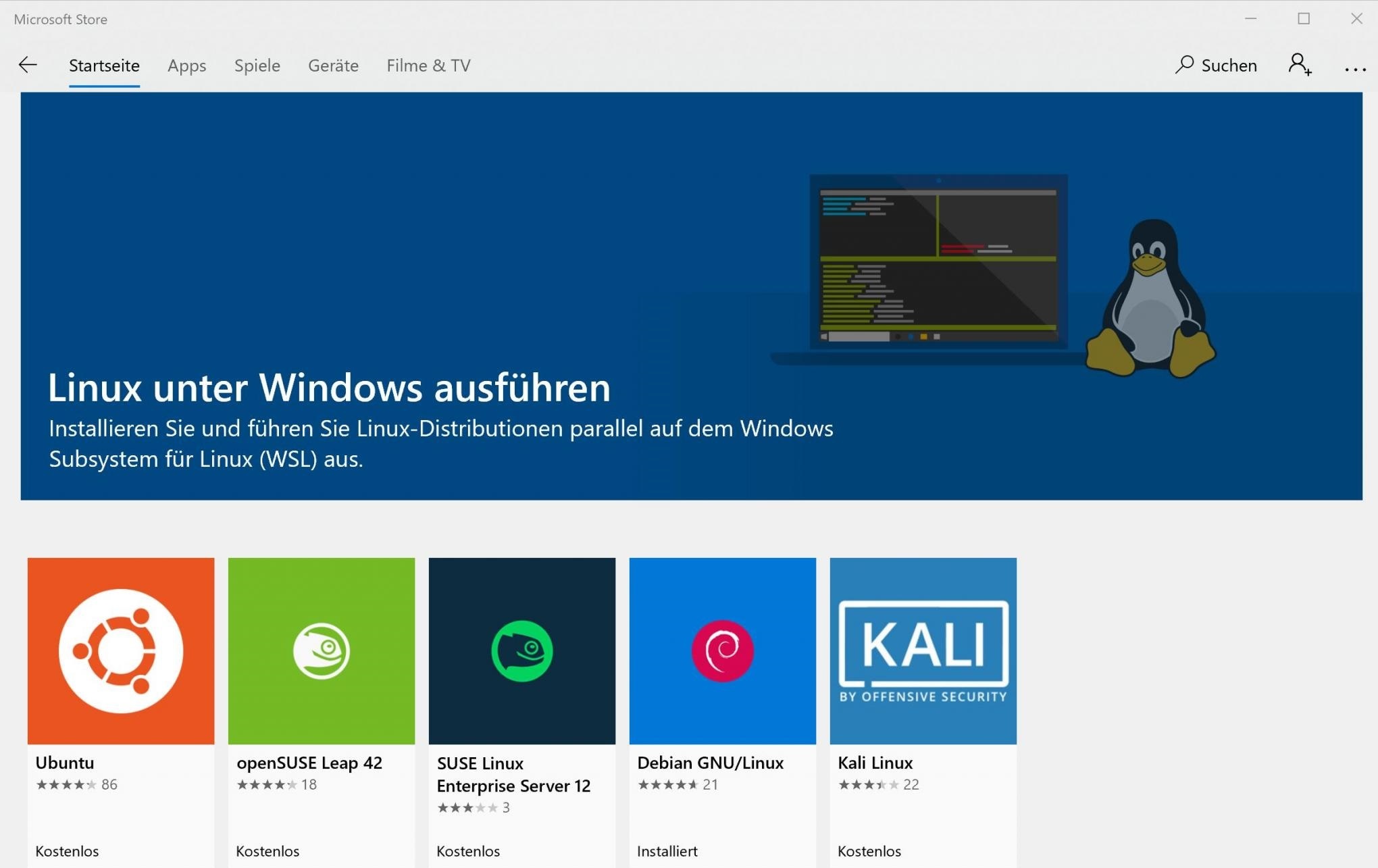Click the Linux unter Windows ausführen headline
The image size is (1378, 868).
(x=329, y=388)
